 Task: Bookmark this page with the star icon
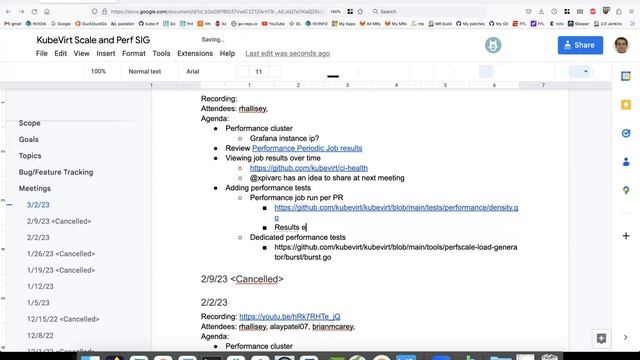coord(360,11)
